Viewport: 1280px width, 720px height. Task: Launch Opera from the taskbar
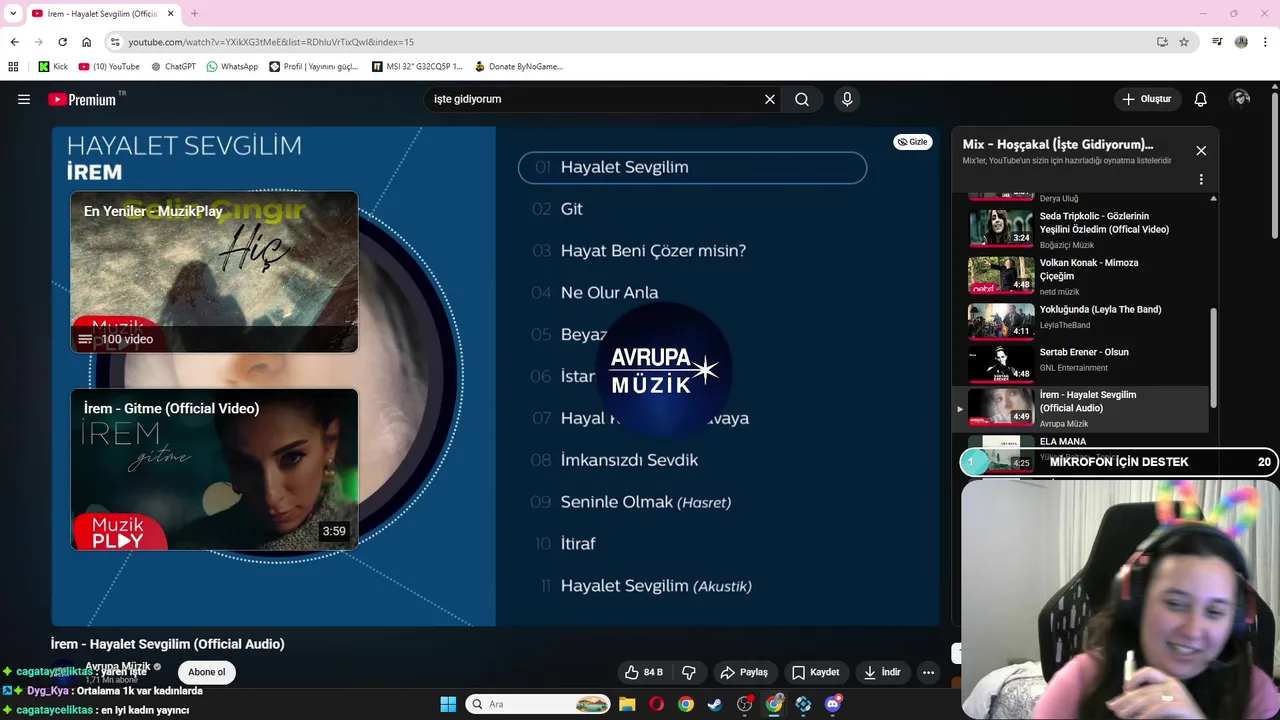656,704
